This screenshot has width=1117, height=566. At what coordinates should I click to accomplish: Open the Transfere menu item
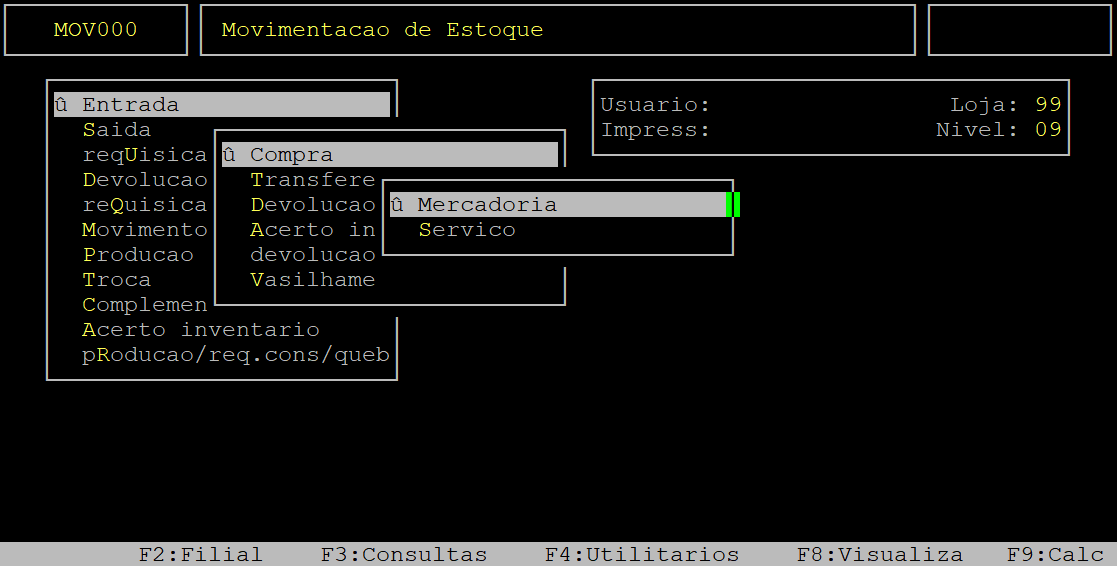coord(313,179)
